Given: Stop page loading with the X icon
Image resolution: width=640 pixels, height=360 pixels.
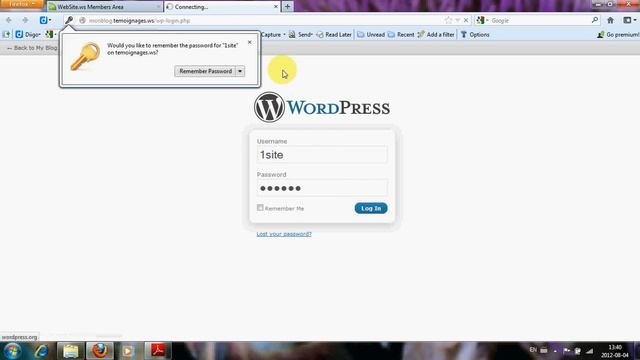Looking at the screenshot, I should coord(466,20).
